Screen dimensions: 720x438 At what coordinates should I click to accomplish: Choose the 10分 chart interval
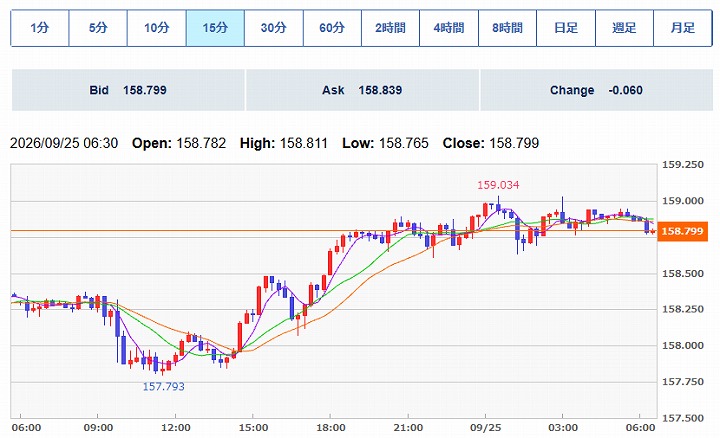(157, 28)
